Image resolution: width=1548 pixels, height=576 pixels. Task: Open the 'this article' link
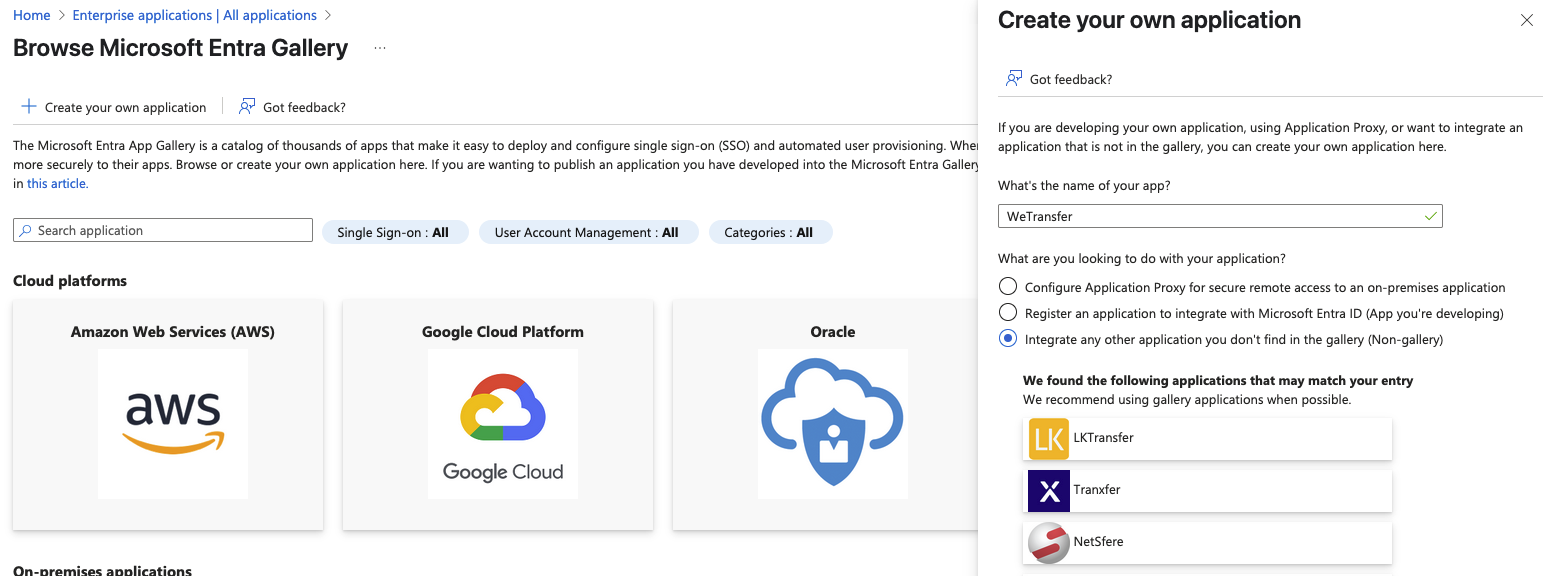[58, 183]
